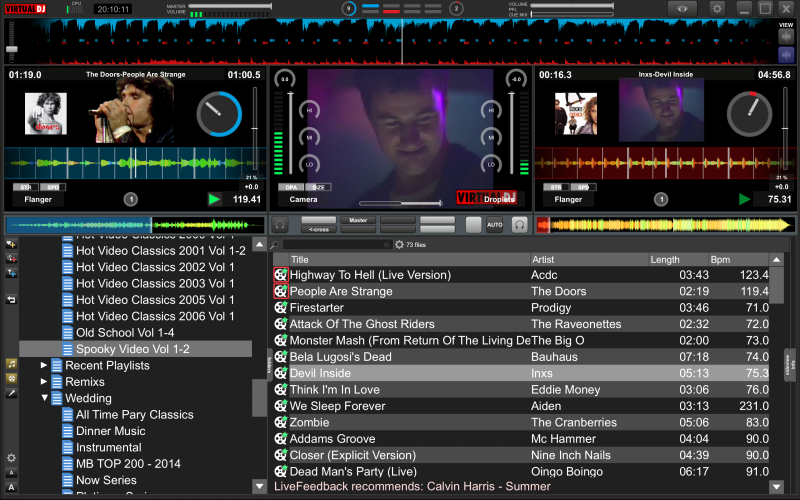The height and width of the screenshot is (500, 800).
Task: Open the sideview info side tab
Action: coord(790,364)
